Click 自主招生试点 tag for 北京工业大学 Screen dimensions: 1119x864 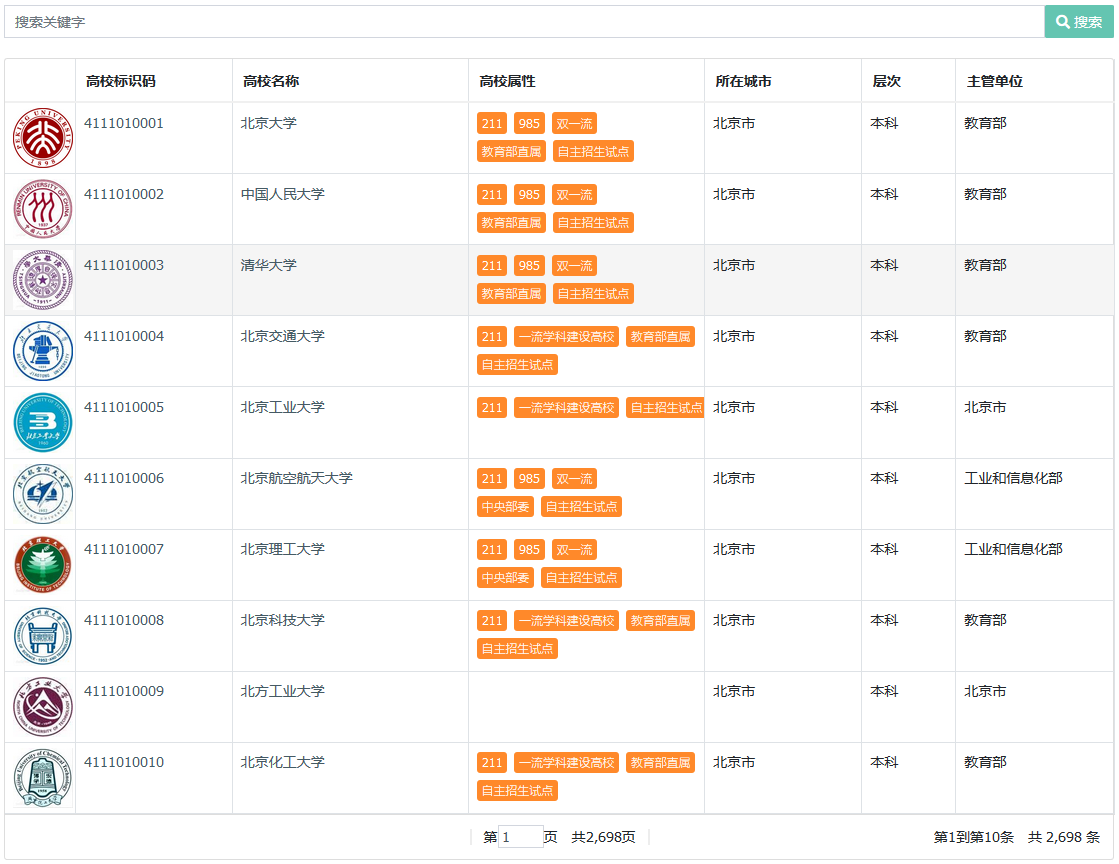tap(666, 407)
